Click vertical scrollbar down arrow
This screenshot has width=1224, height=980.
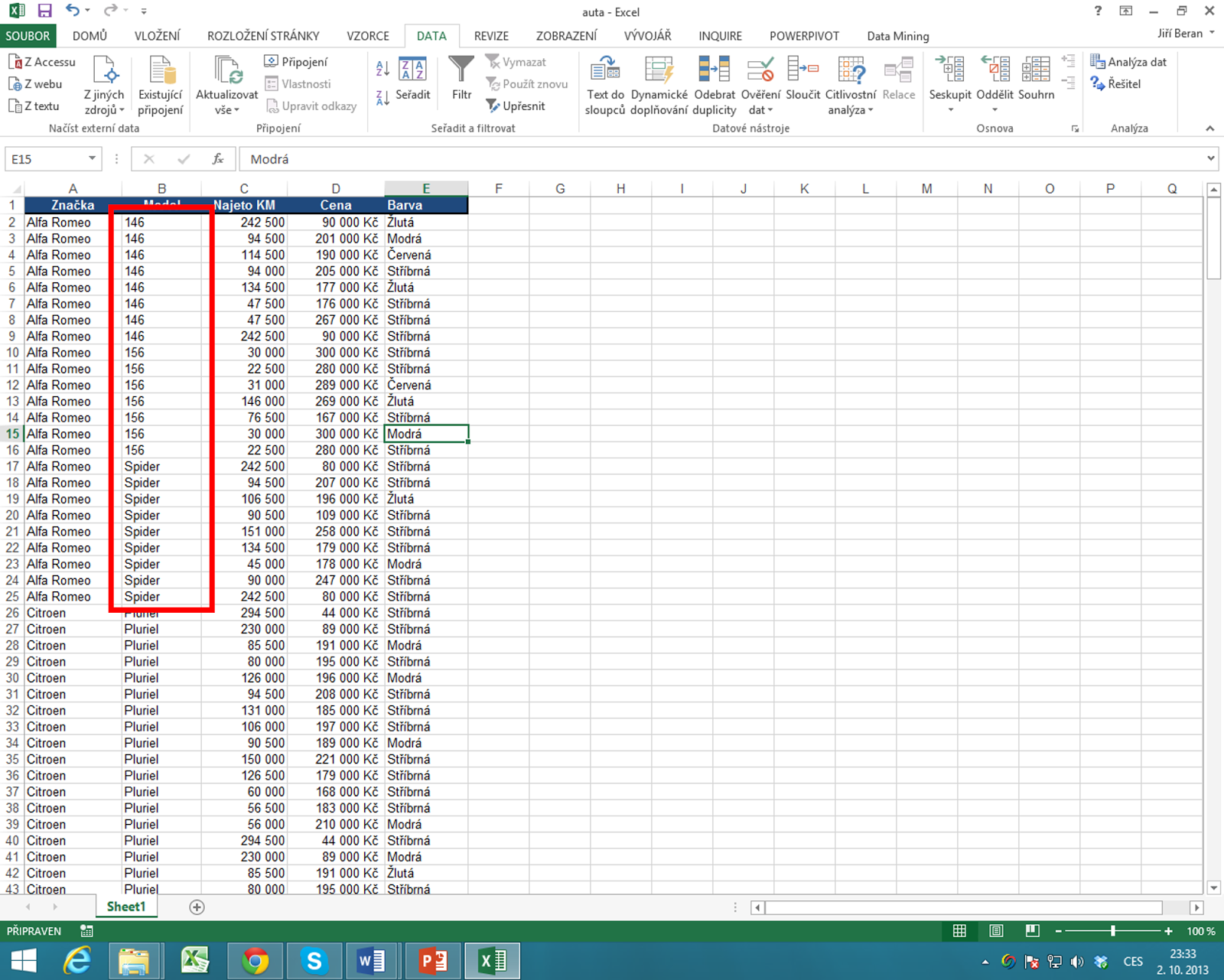pyautogui.click(x=1214, y=887)
